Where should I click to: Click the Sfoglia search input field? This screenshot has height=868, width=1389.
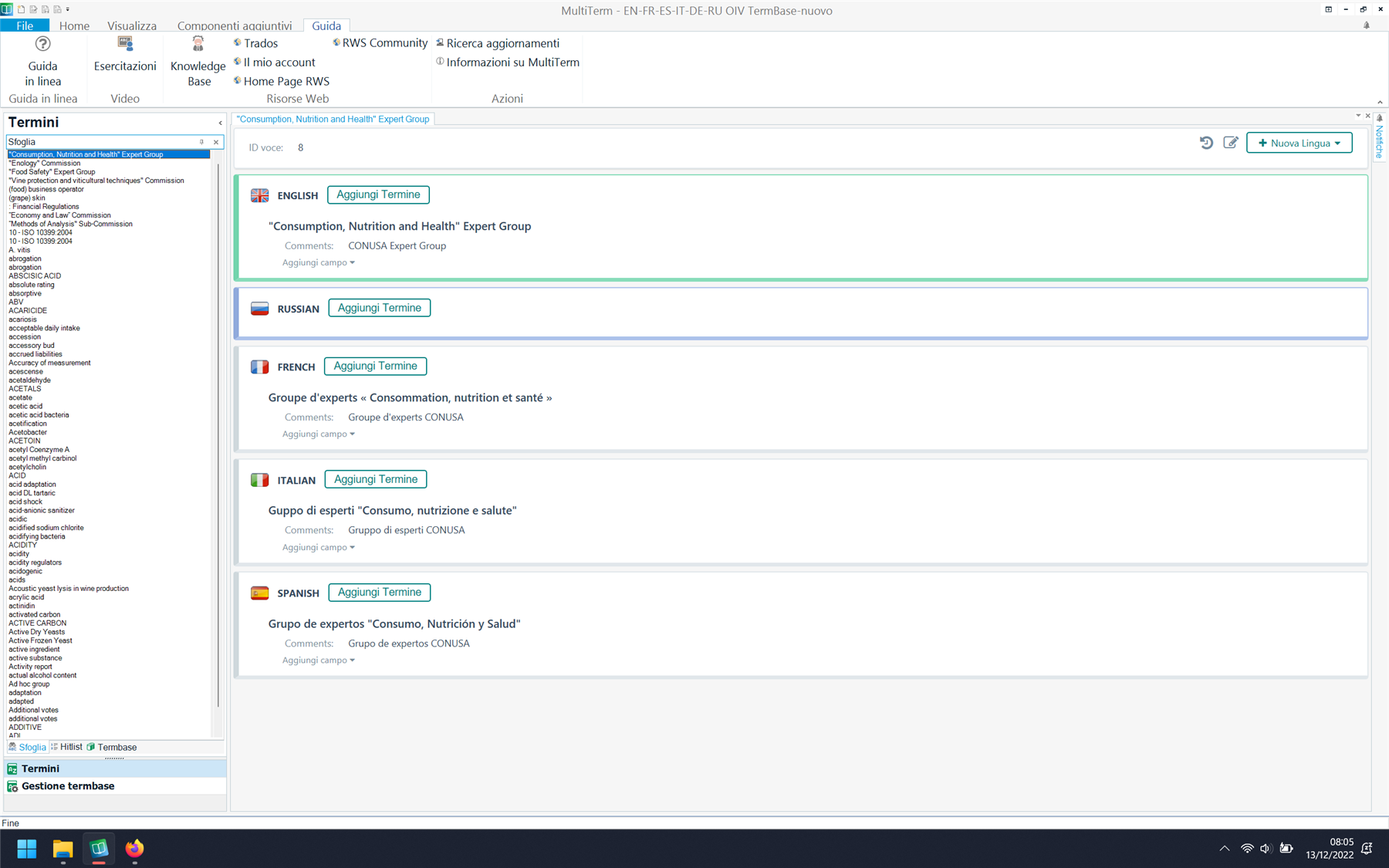click(100, 142)
